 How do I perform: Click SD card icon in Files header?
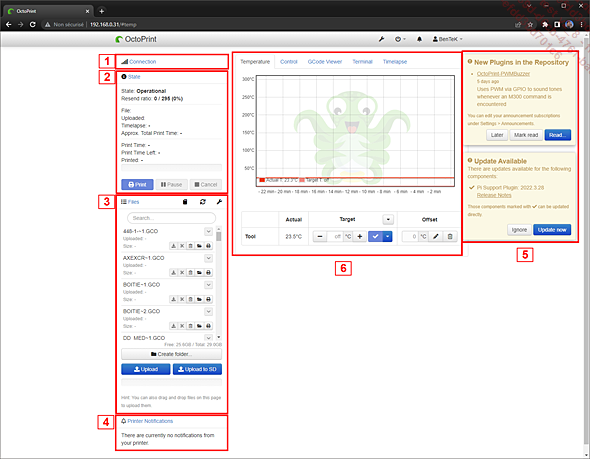185,202
